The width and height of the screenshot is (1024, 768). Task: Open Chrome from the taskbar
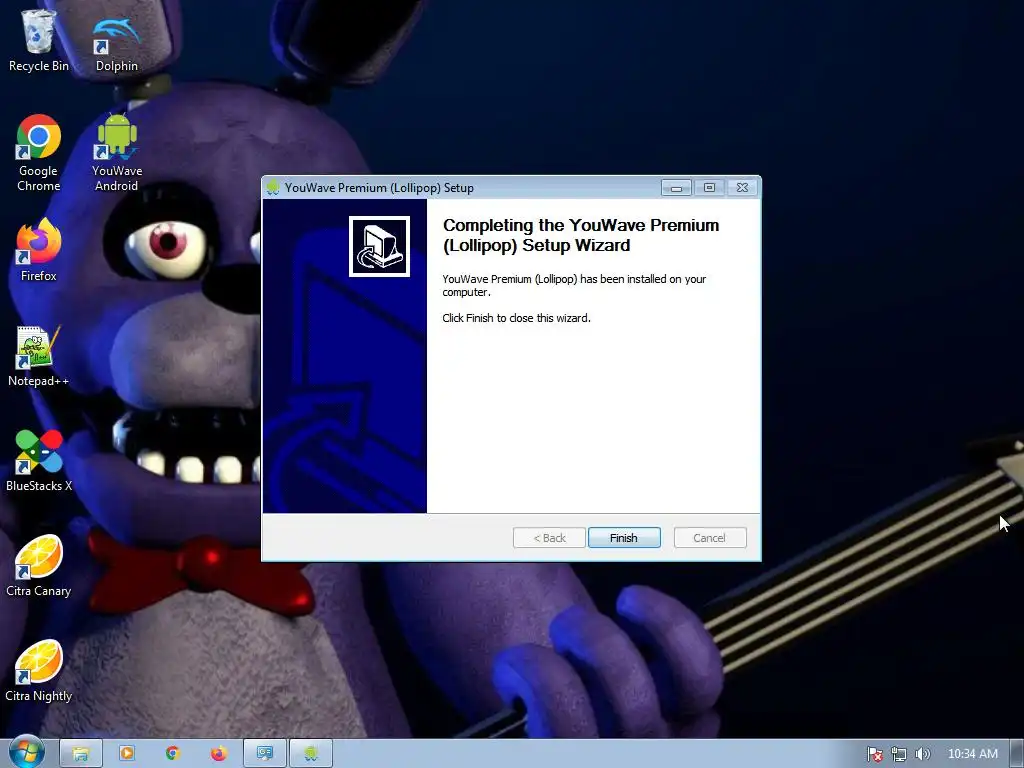pos(172,754)
